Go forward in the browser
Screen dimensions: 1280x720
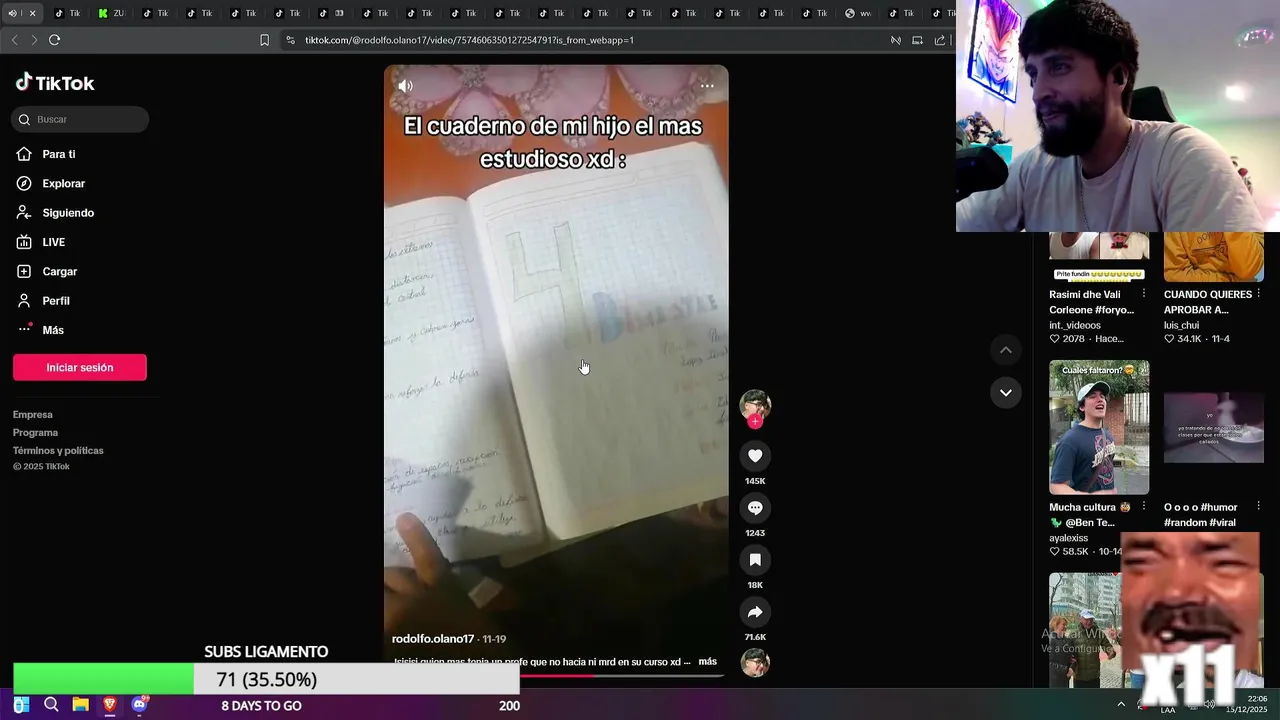tap(34, 40)
